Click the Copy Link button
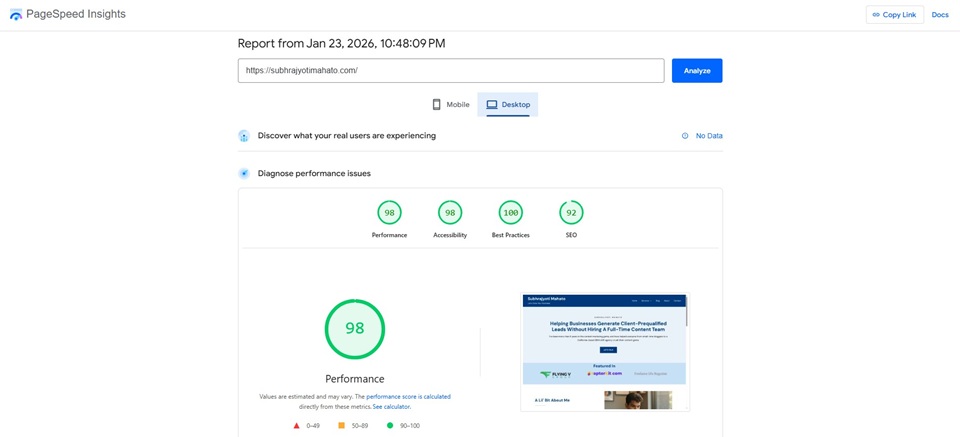 coord(894,15)
